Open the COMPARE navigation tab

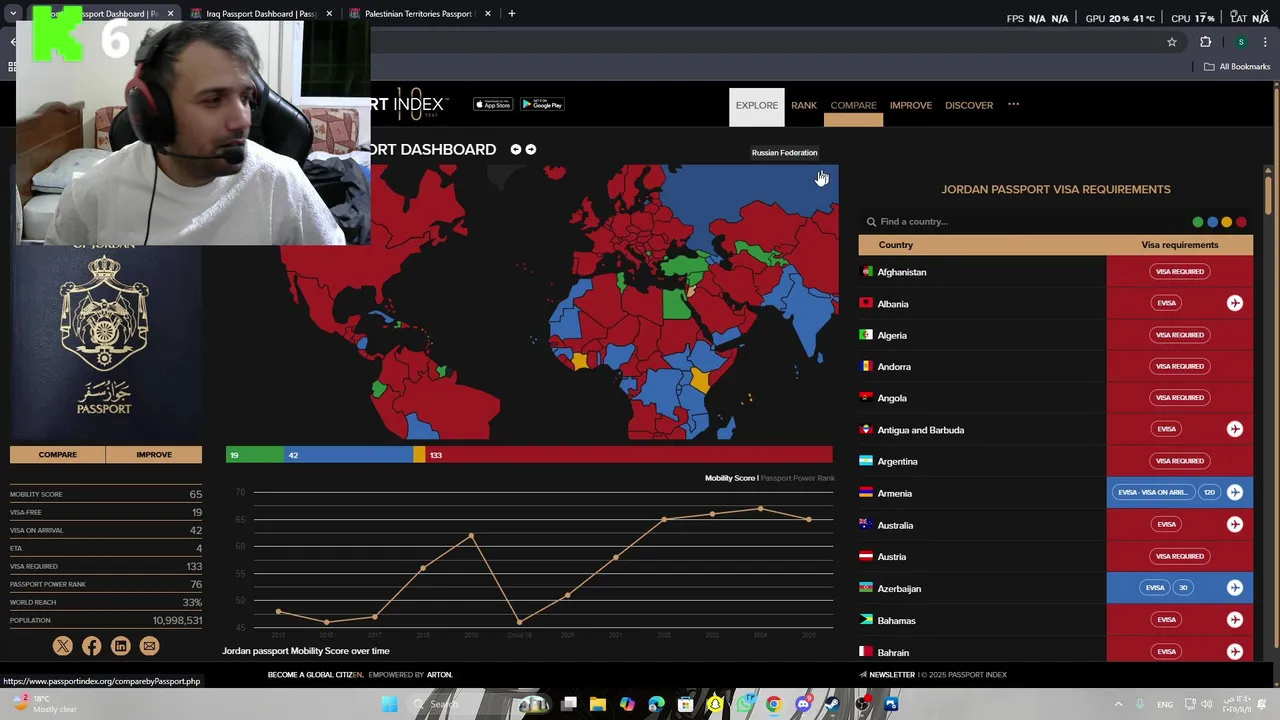(853, 105)
